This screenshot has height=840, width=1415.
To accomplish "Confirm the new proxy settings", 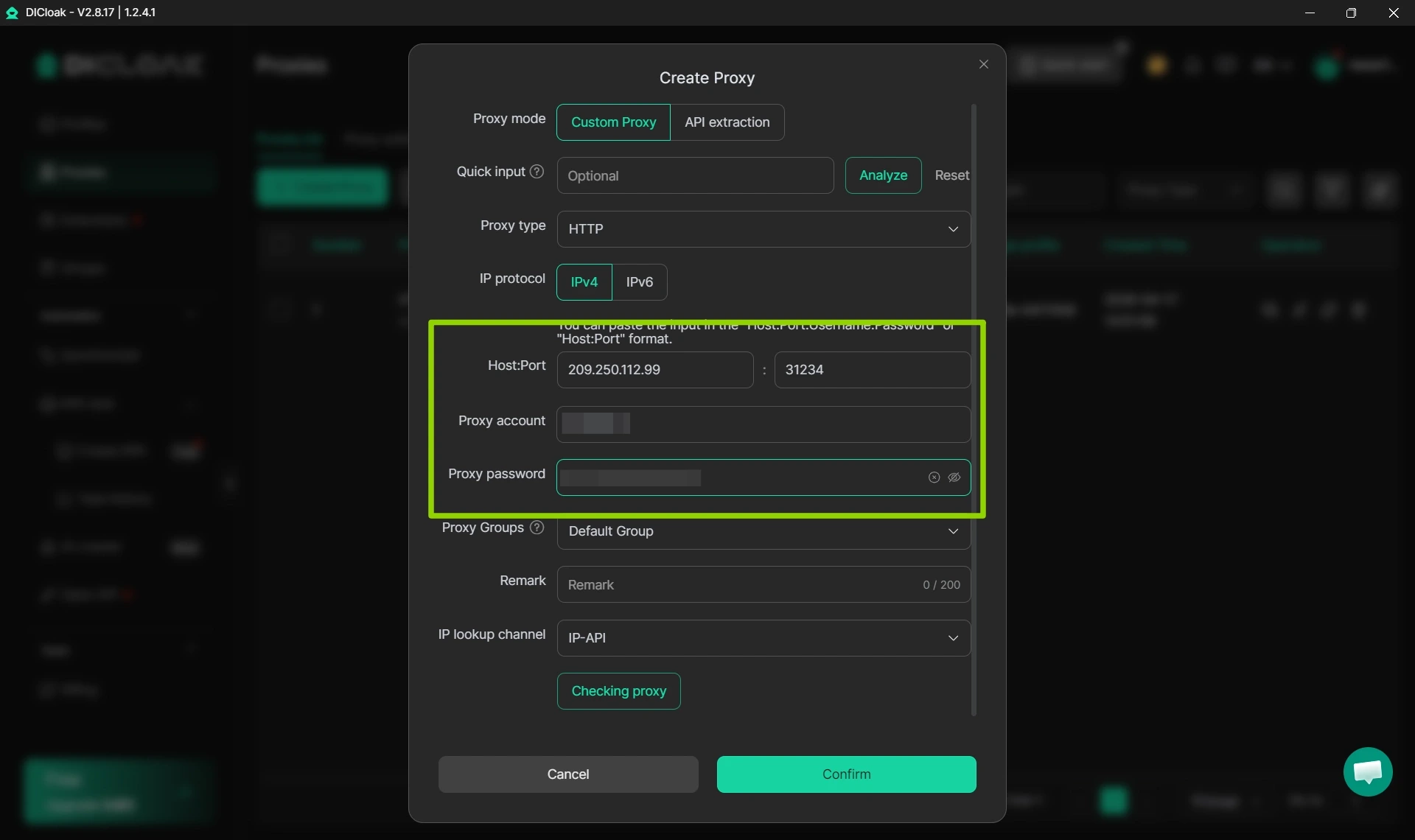I will pyautogui.click(x=846, y=774).
